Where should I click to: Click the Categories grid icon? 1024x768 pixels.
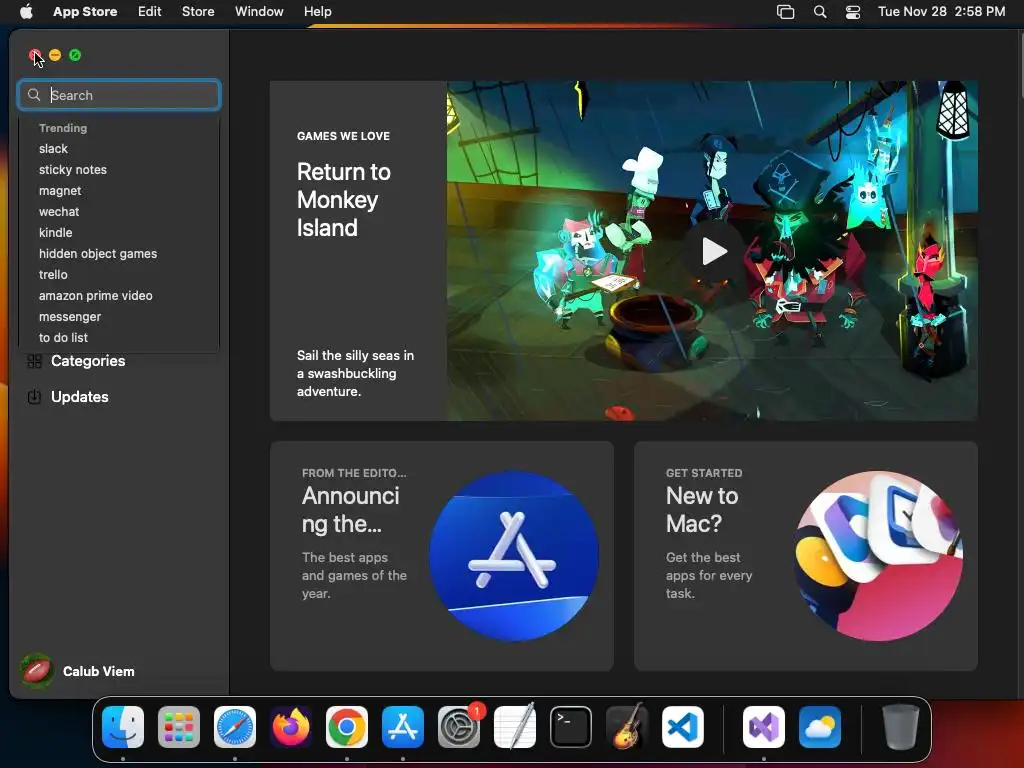[35, 360]
